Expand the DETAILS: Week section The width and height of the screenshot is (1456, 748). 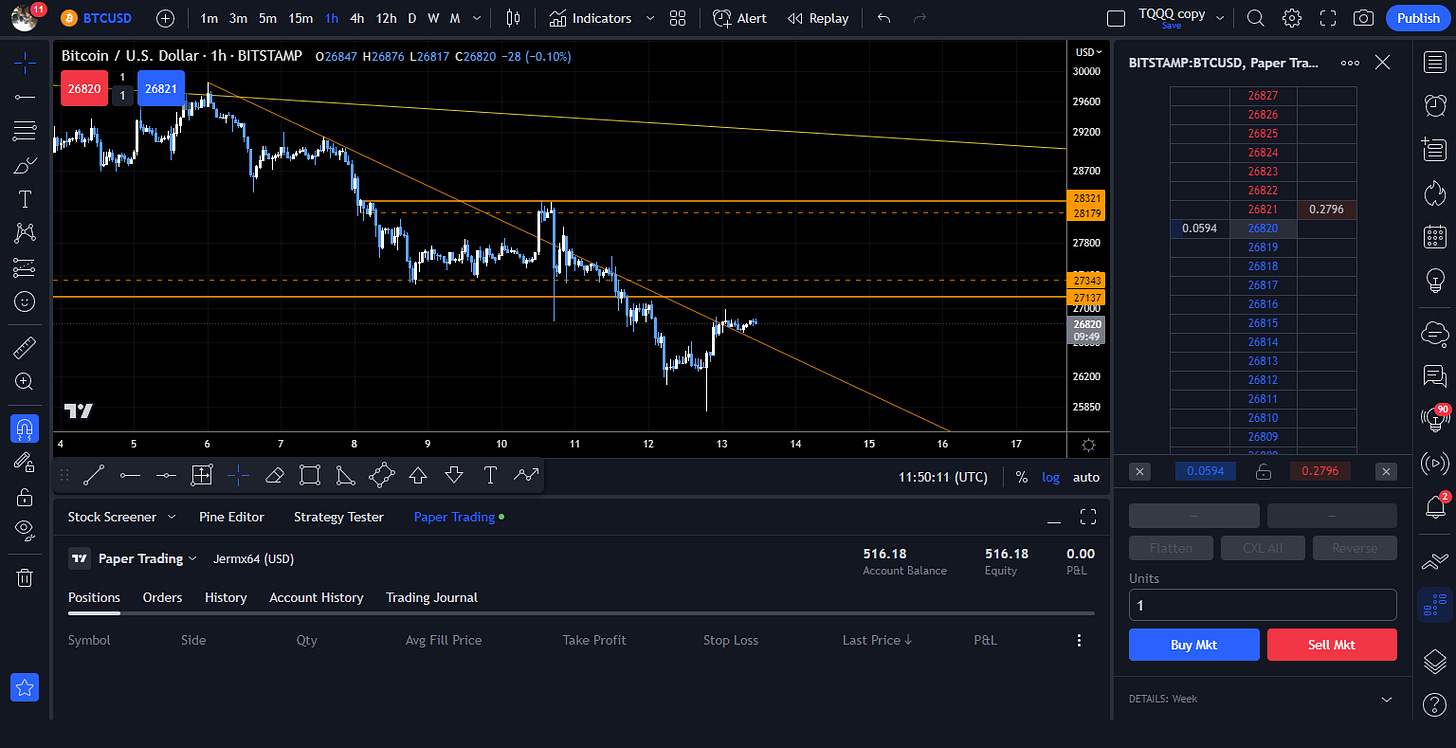tap(1386, 699)
